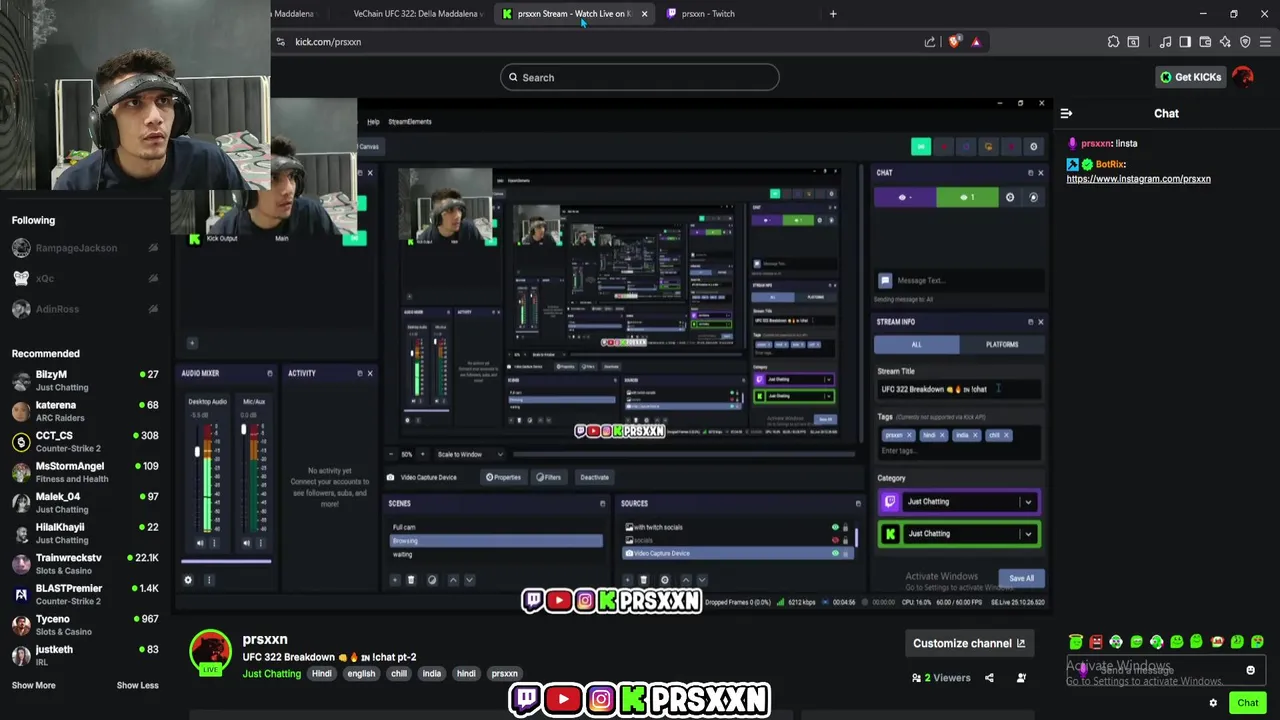Collapse the Kick chat panel icon
This screenshot has width=1280, height=720.
[x=1066, y=113]
